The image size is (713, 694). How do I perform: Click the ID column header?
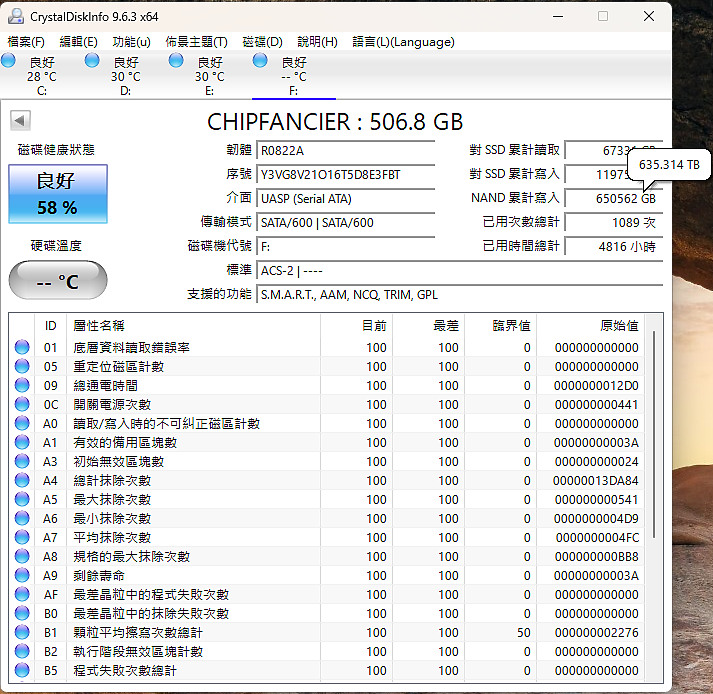[x=50, y=326]
